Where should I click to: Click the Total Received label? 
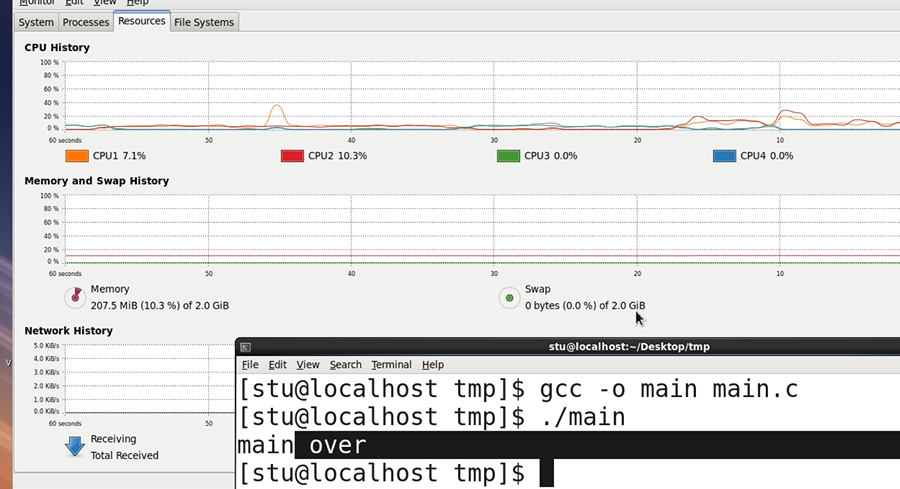pyautogui.click(x=125, y=455)
